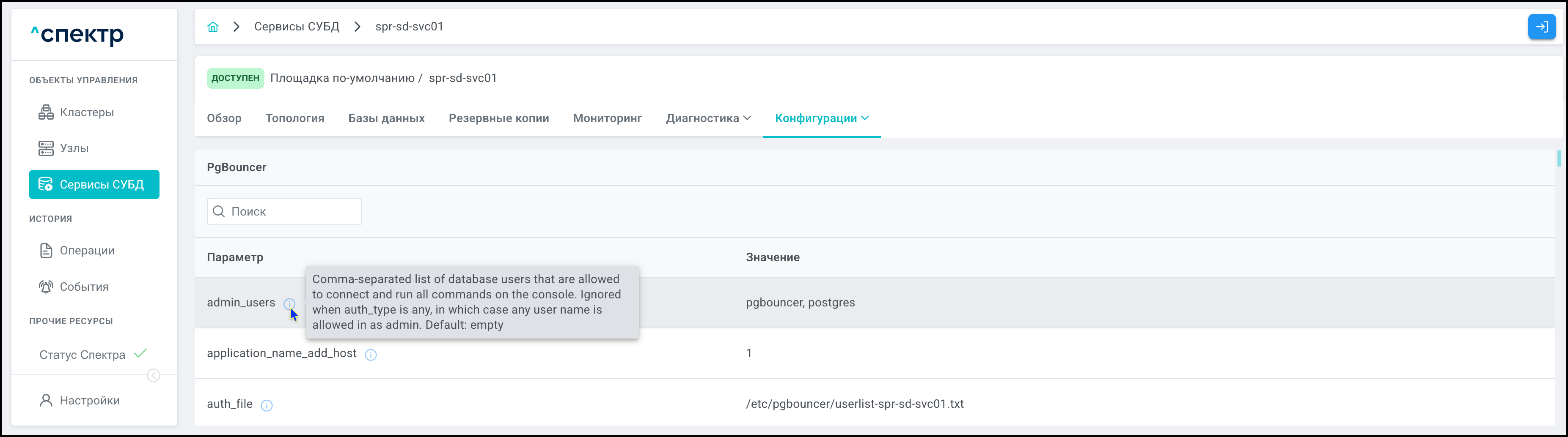1568x437 pixels.
Task: Click the Events alarm icon
Action: (46, 287)
